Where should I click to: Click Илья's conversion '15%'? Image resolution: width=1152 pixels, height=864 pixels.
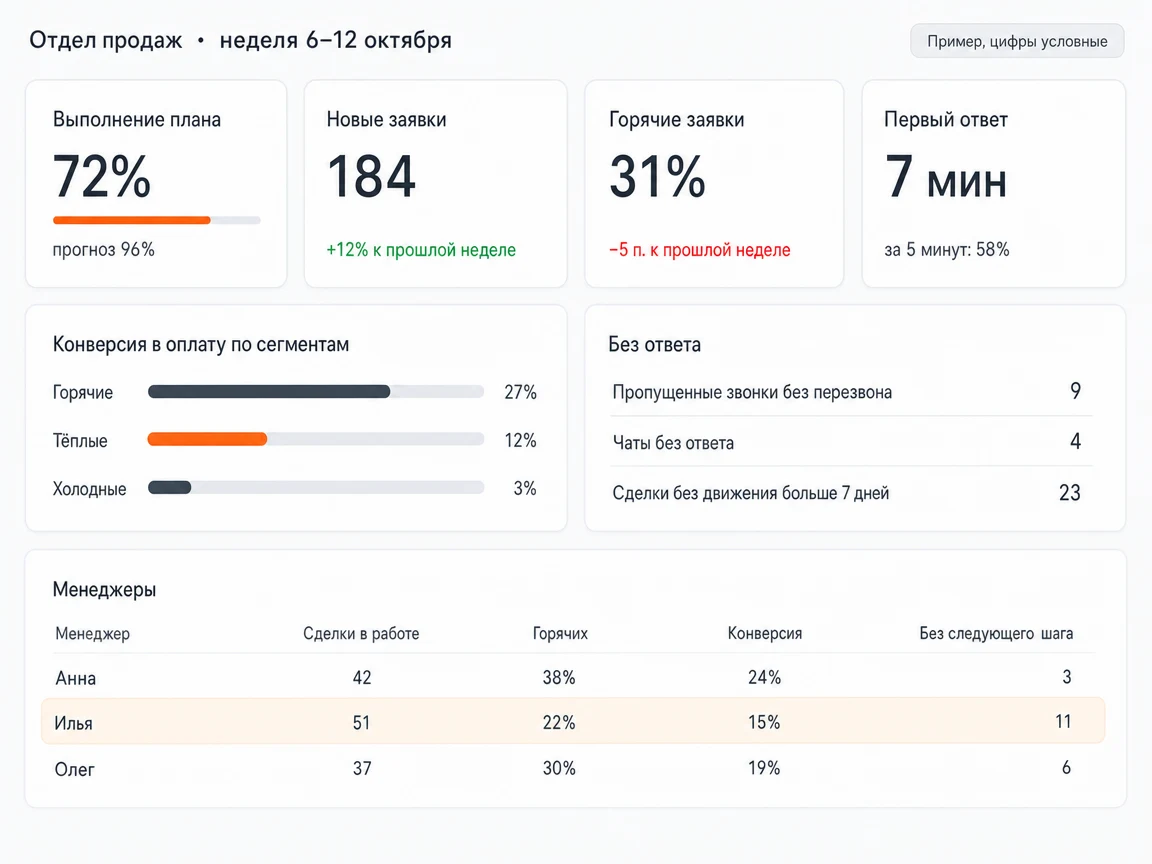pos(764,723)
